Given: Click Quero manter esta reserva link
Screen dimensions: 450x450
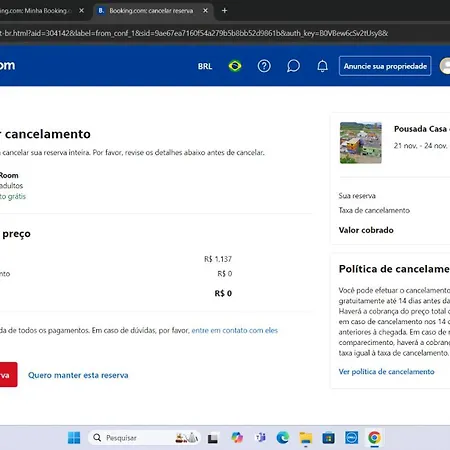Looking at the screenshot, I should [78, 375].
